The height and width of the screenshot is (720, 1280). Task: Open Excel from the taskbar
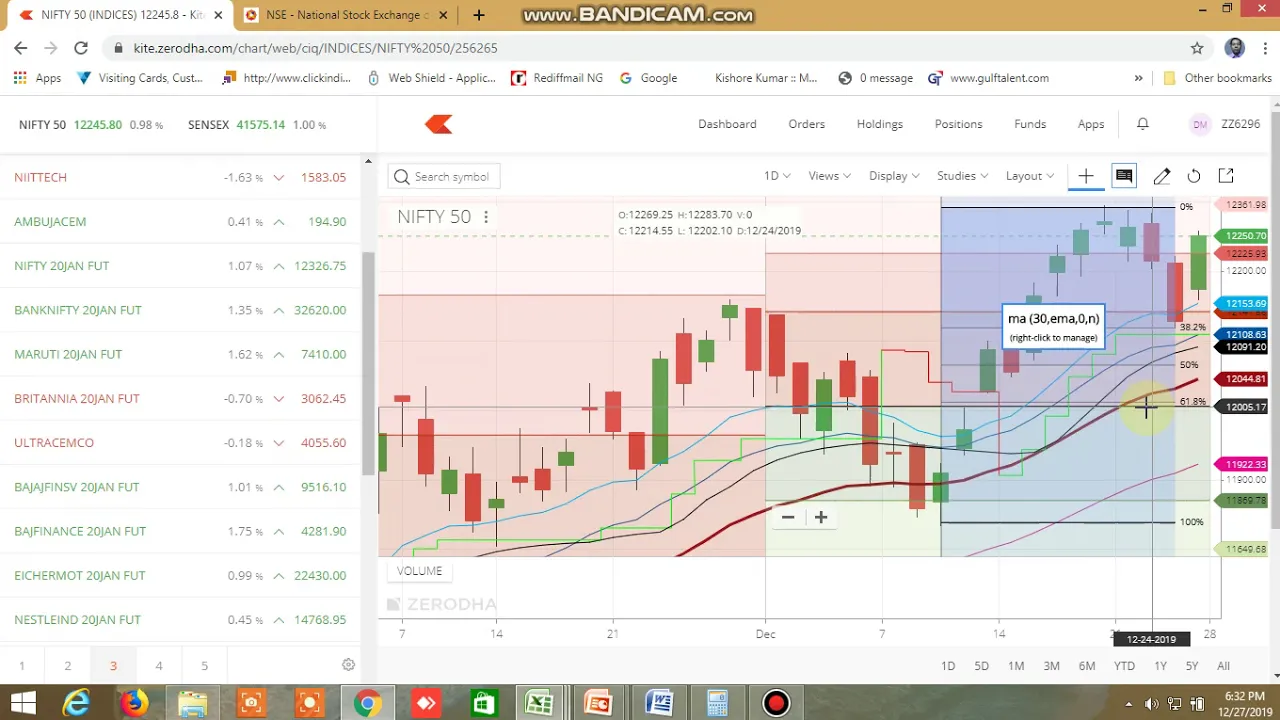click(x=540, y=703)
